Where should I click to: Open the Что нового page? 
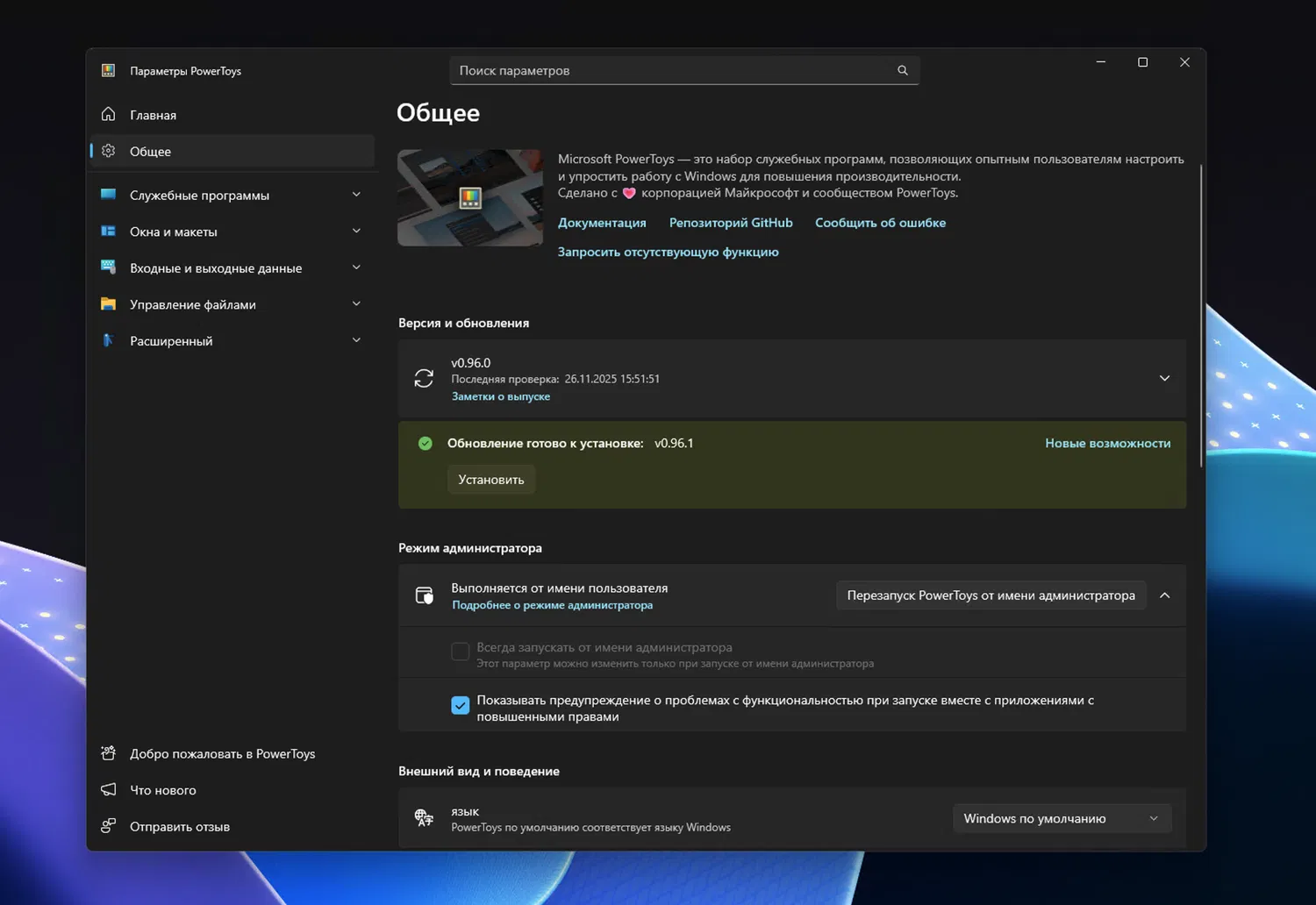click(x=232, y=790)
